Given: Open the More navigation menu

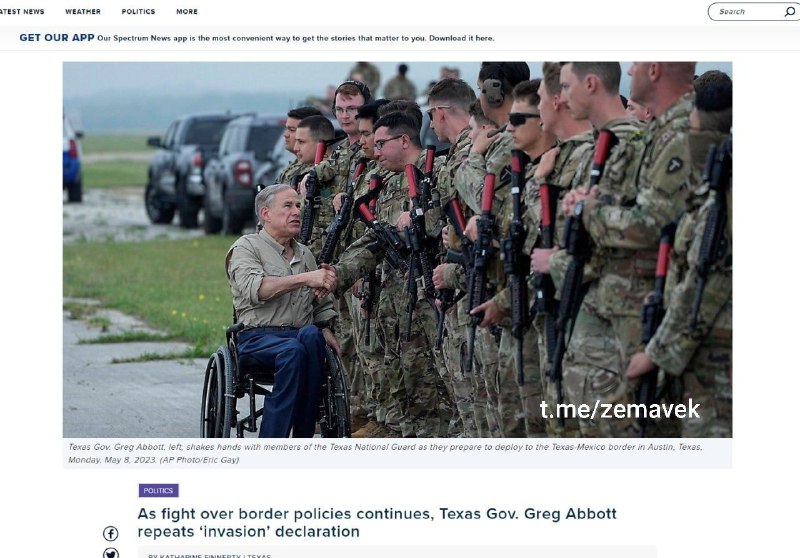Looking at the screenshot, I should (x=187, y=11).
